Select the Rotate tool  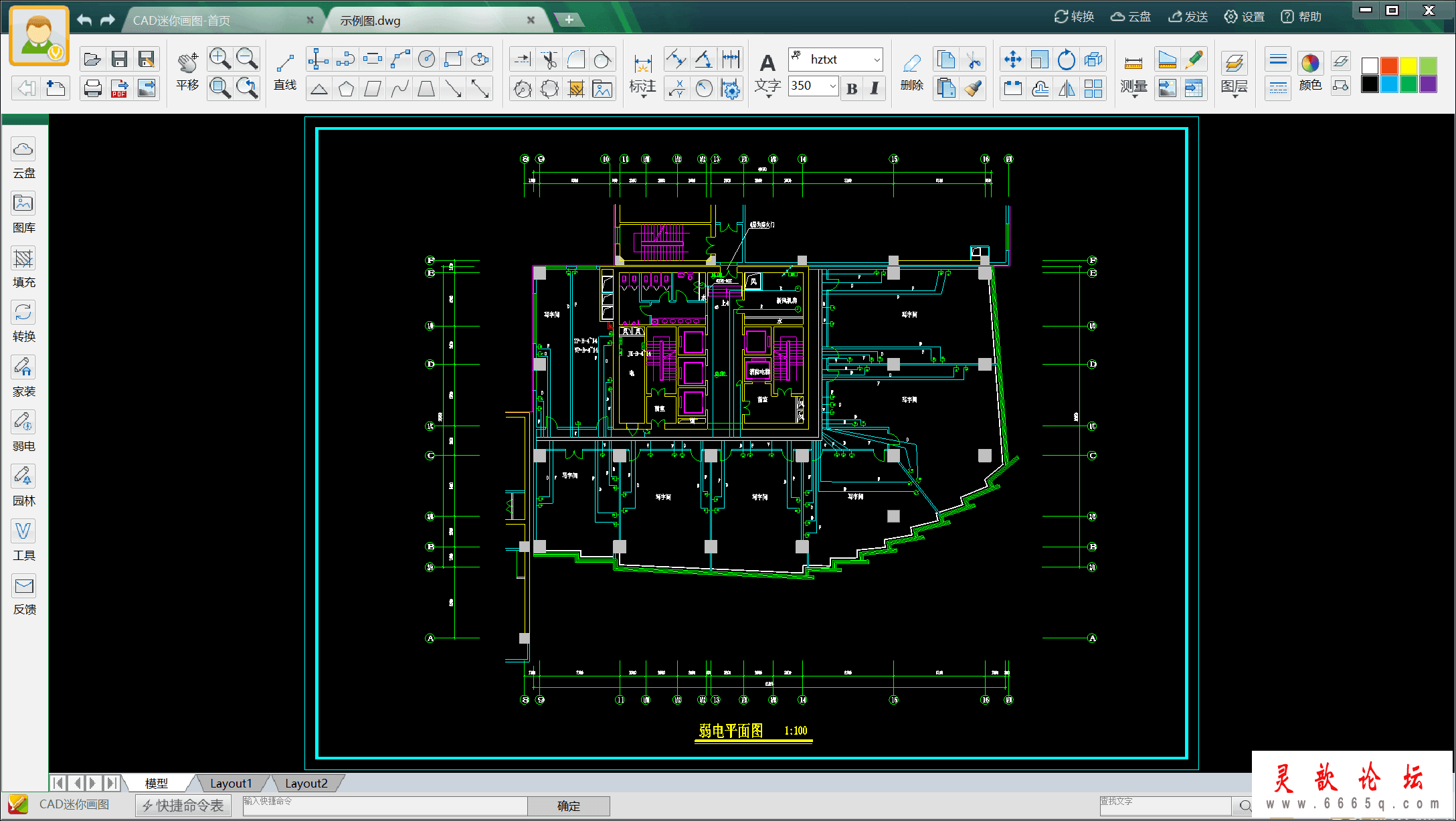[x=1067, y=60]
